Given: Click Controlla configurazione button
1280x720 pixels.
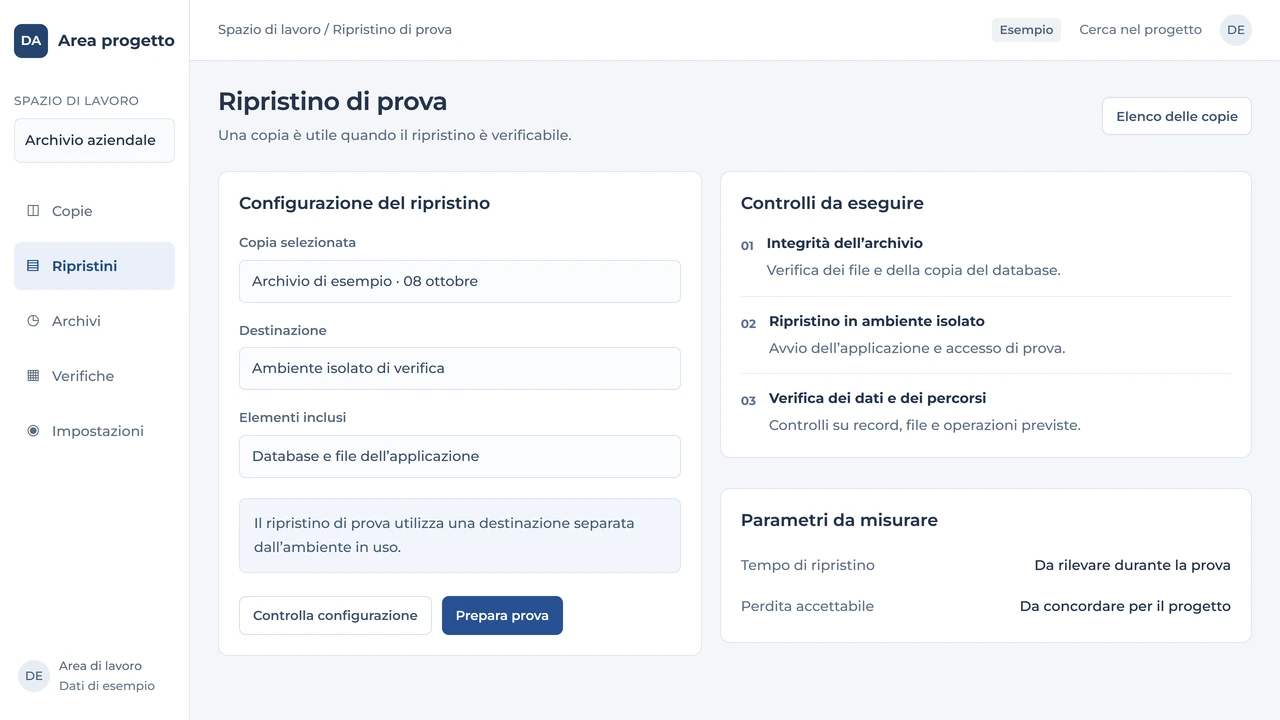Looking at the screenshot, I should point(335,616).
